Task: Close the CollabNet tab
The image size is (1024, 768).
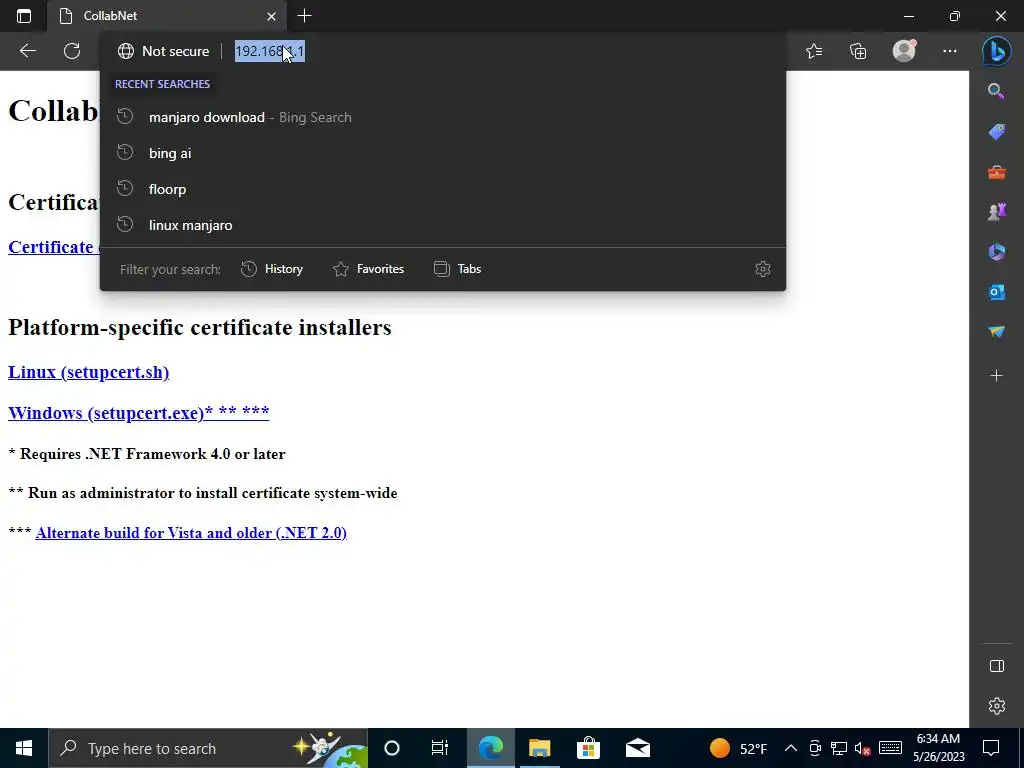Action: tap(272, 16)
